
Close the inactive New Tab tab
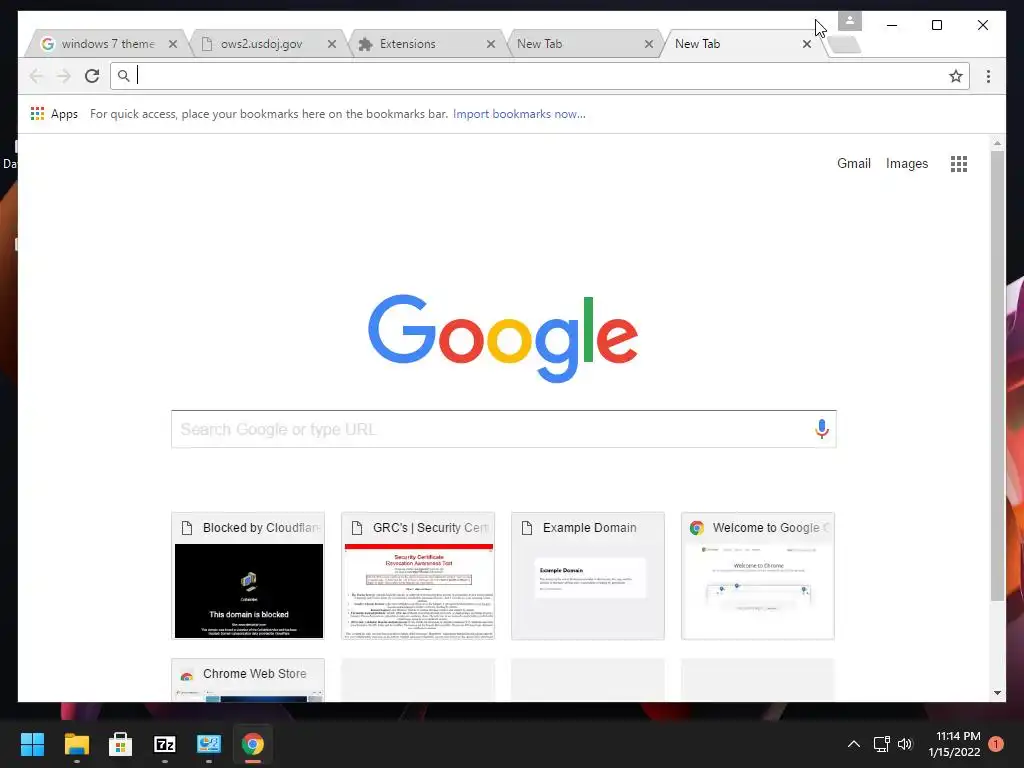point(648,44)
